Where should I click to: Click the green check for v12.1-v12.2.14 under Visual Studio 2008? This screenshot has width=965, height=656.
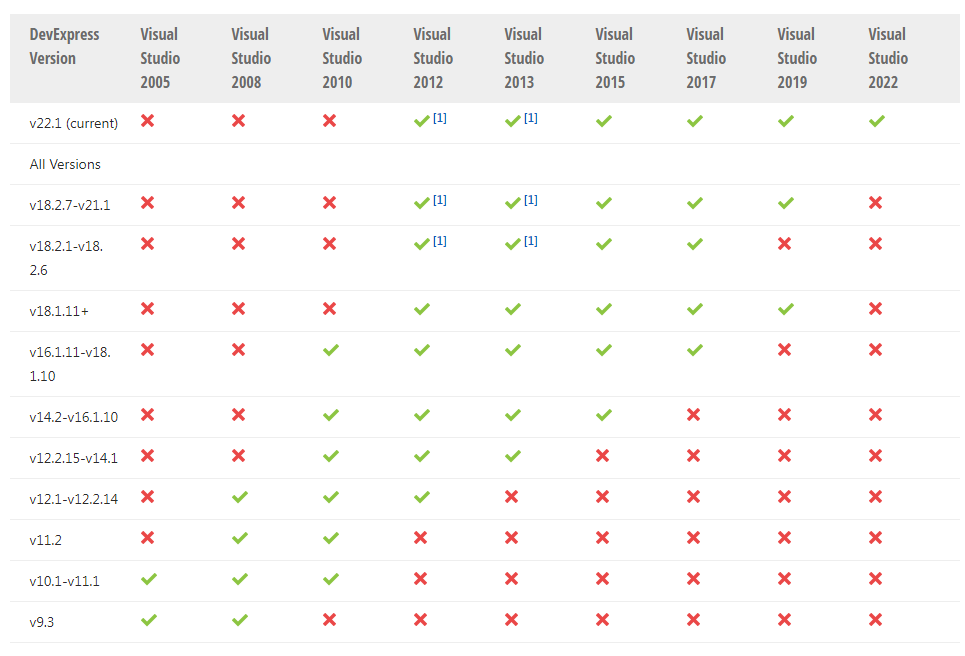point(239,497)
